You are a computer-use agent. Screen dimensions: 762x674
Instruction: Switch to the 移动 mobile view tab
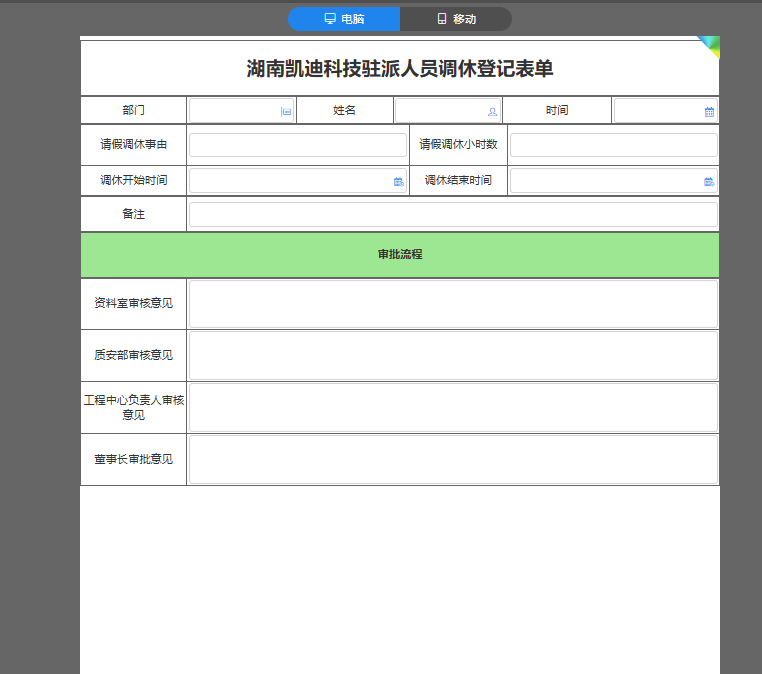click(x=456, y=19)
